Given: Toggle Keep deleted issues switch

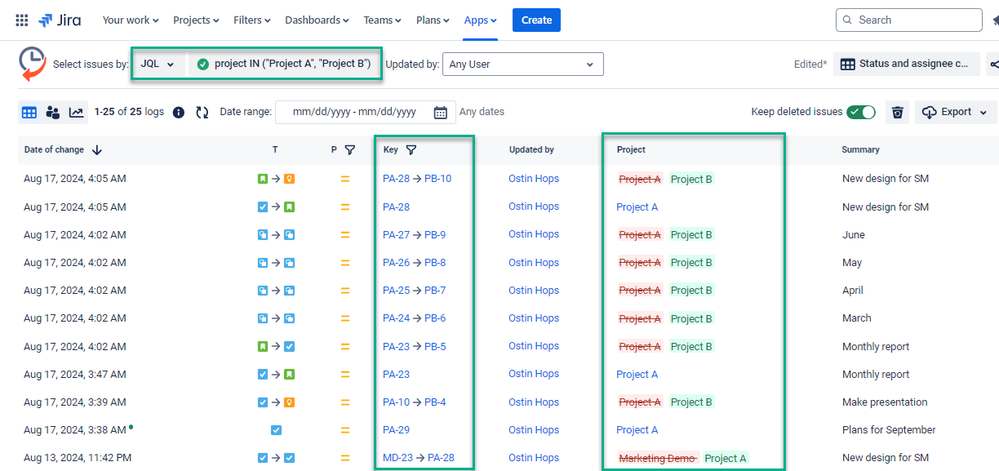Looking at the screenshot, I should point(861,112).
